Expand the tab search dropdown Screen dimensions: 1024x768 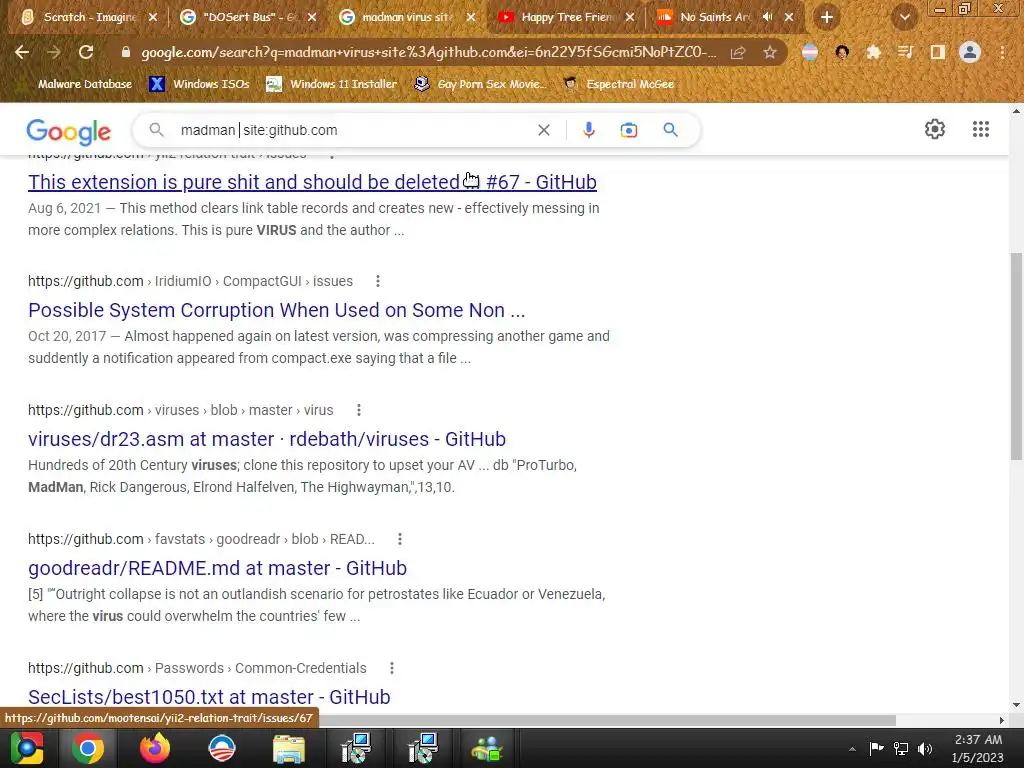click(x=905, y=17)
